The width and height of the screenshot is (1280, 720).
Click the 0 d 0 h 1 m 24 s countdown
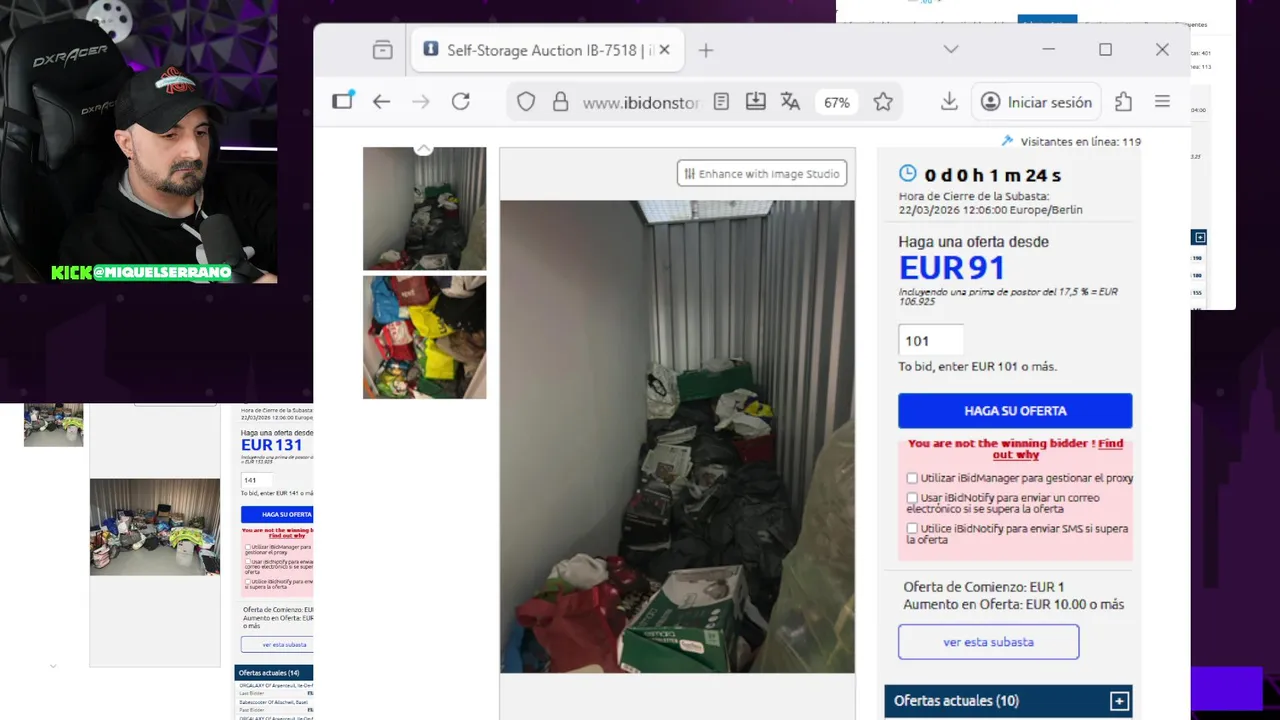click(993, 175)
